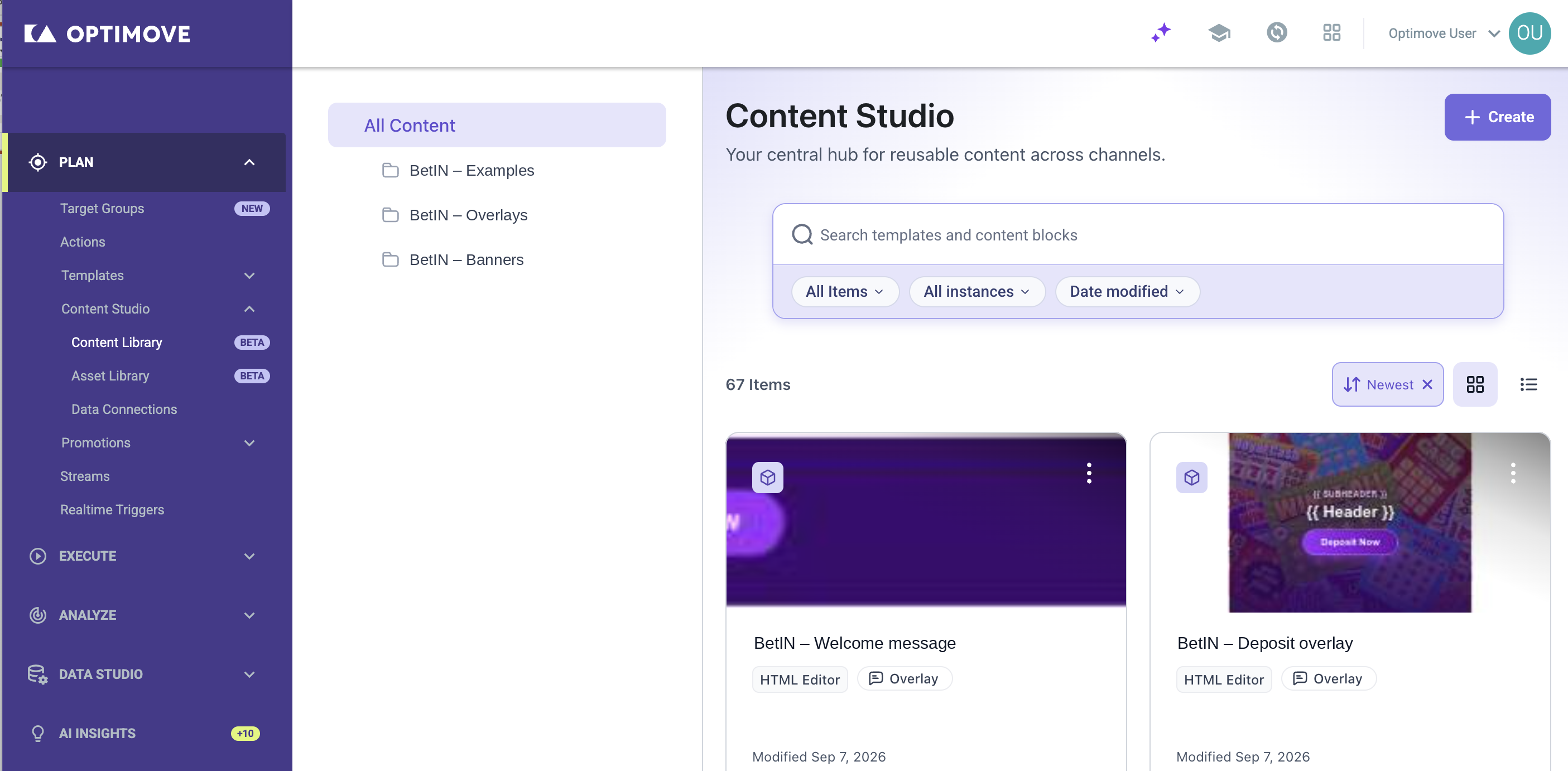
Task: Click the DATA STUDIO database icon
Action: coord(38,674)
